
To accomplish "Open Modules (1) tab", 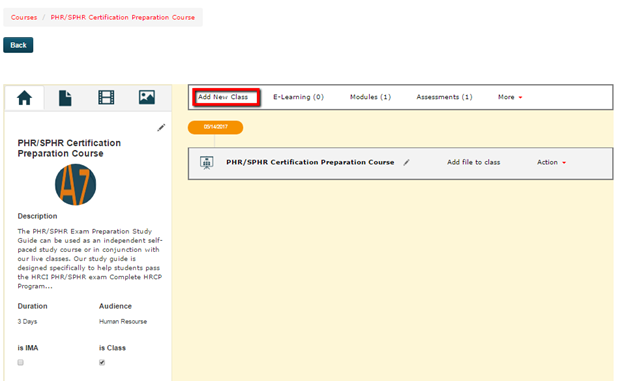I will point(370,97).
